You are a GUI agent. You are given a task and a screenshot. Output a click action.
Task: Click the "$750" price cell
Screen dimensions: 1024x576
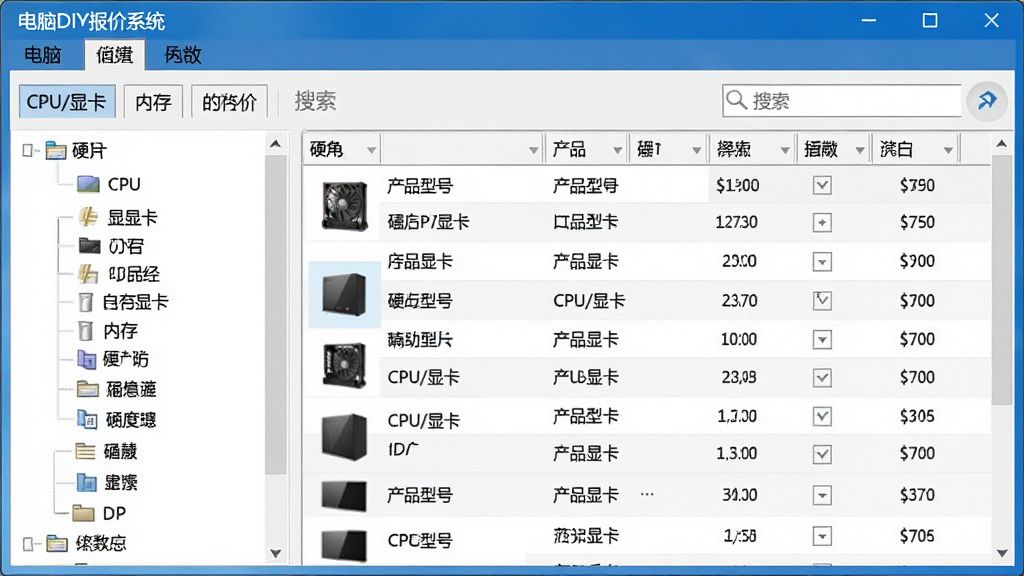coord(917,222)
